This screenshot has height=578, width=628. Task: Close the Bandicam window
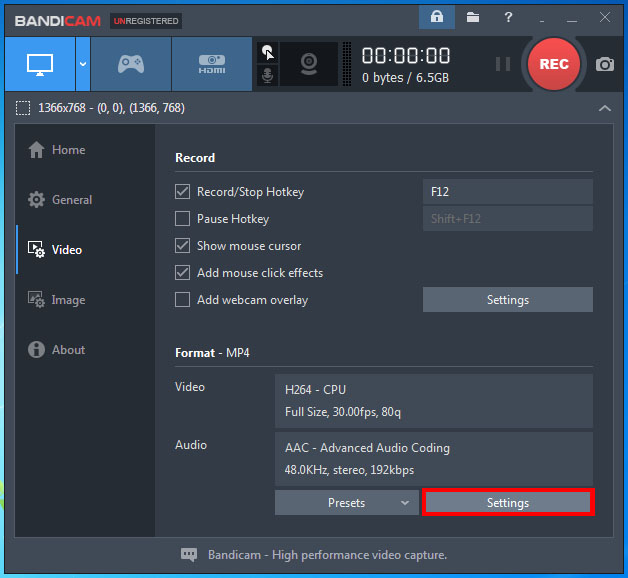(605, 17)
